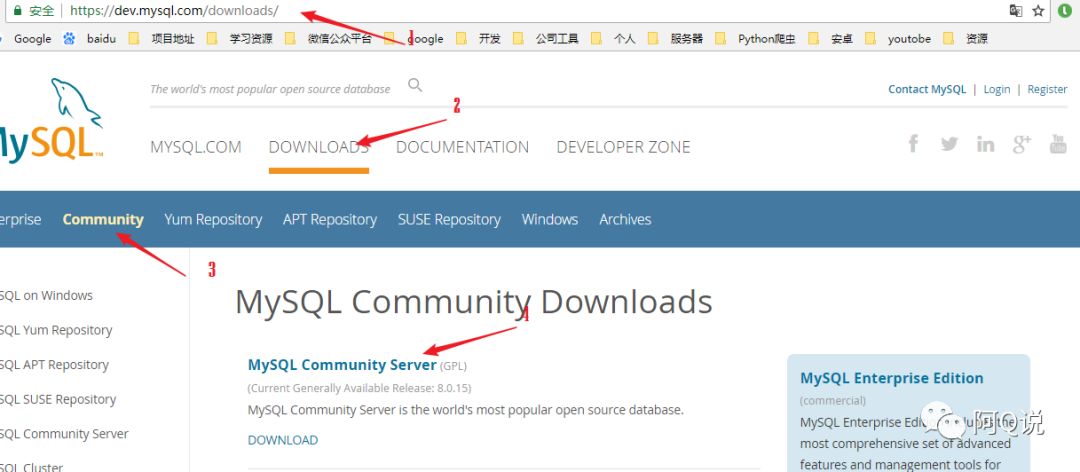Click the MySQL Community Server heading link
Screen dimensions: 1080x472
coord(342,365)
